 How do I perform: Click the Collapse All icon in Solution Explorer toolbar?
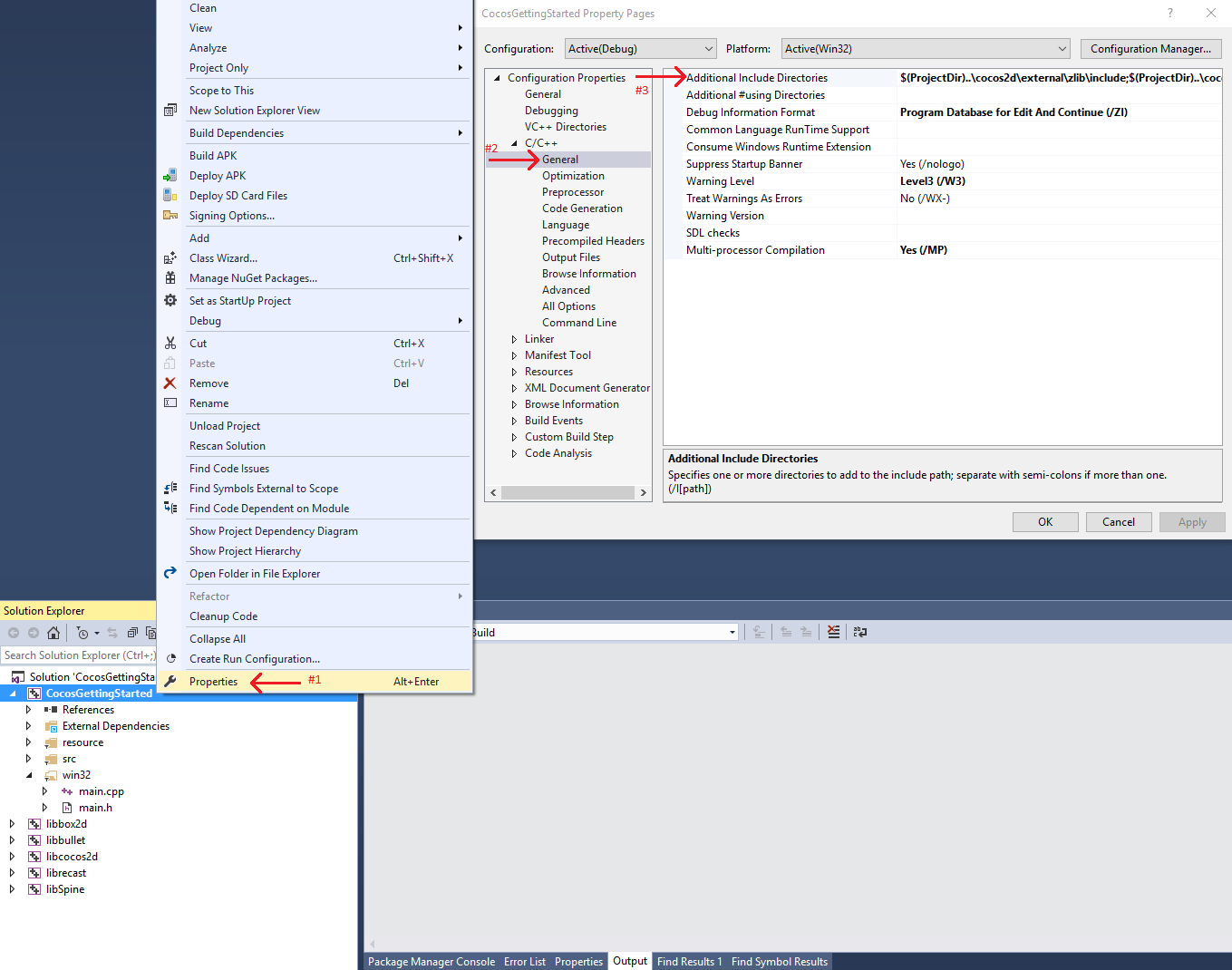click(132, 633)
